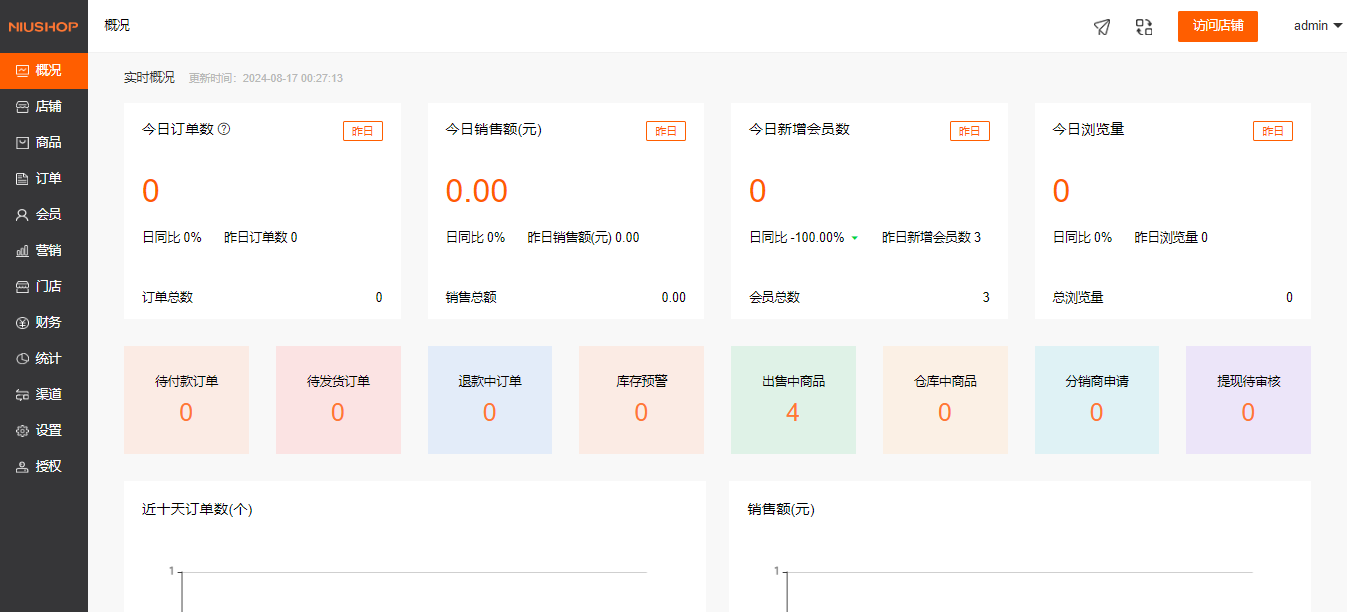Toggle 昨日 view on the 今日订单数 card
Image resolution: width=1347 pixels, height=612 pixels.
pyautogui.click(x=362, y=130)
